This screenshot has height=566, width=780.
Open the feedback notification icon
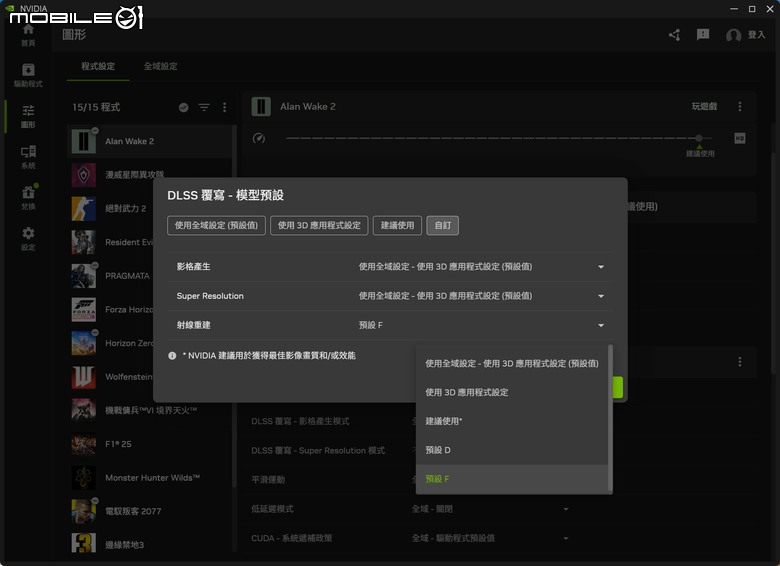pyautogui.click(x=703, y=34)
